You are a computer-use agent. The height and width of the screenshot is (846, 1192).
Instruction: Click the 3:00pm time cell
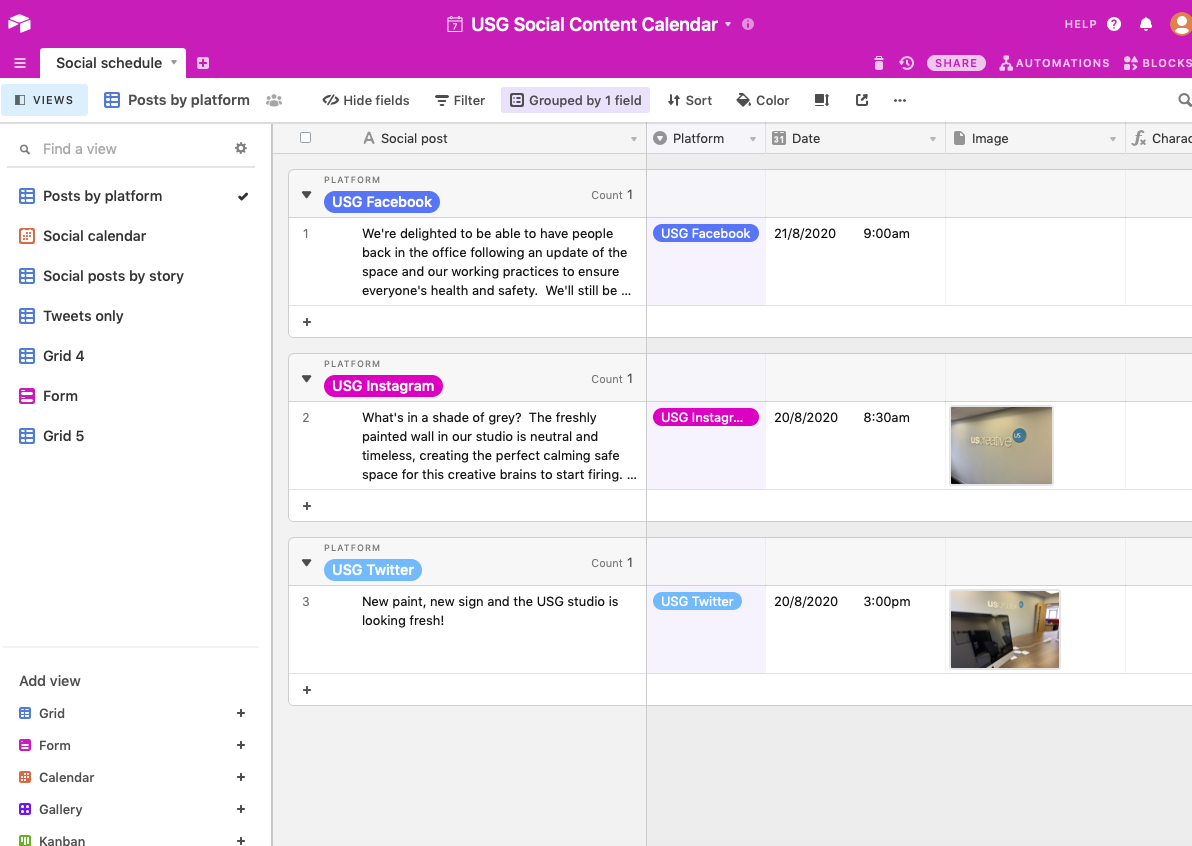pos(886,601)
